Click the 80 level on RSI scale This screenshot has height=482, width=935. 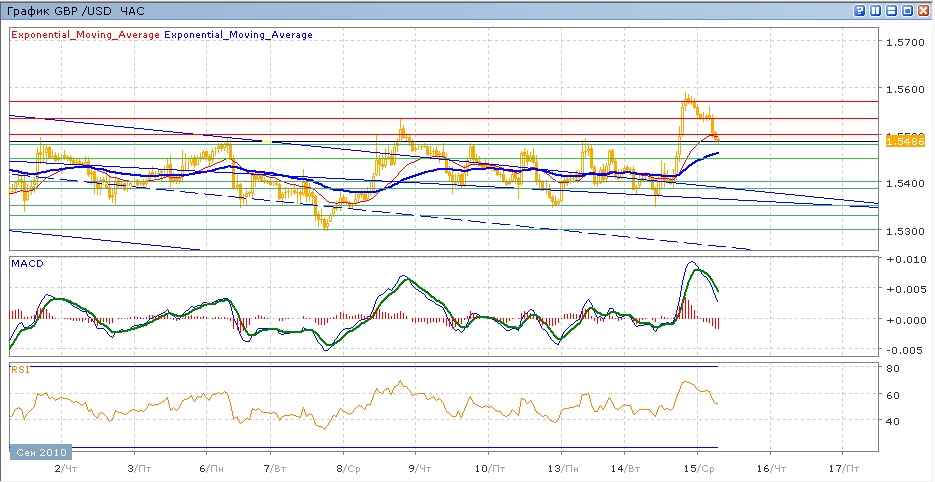(x=893, y=369)
